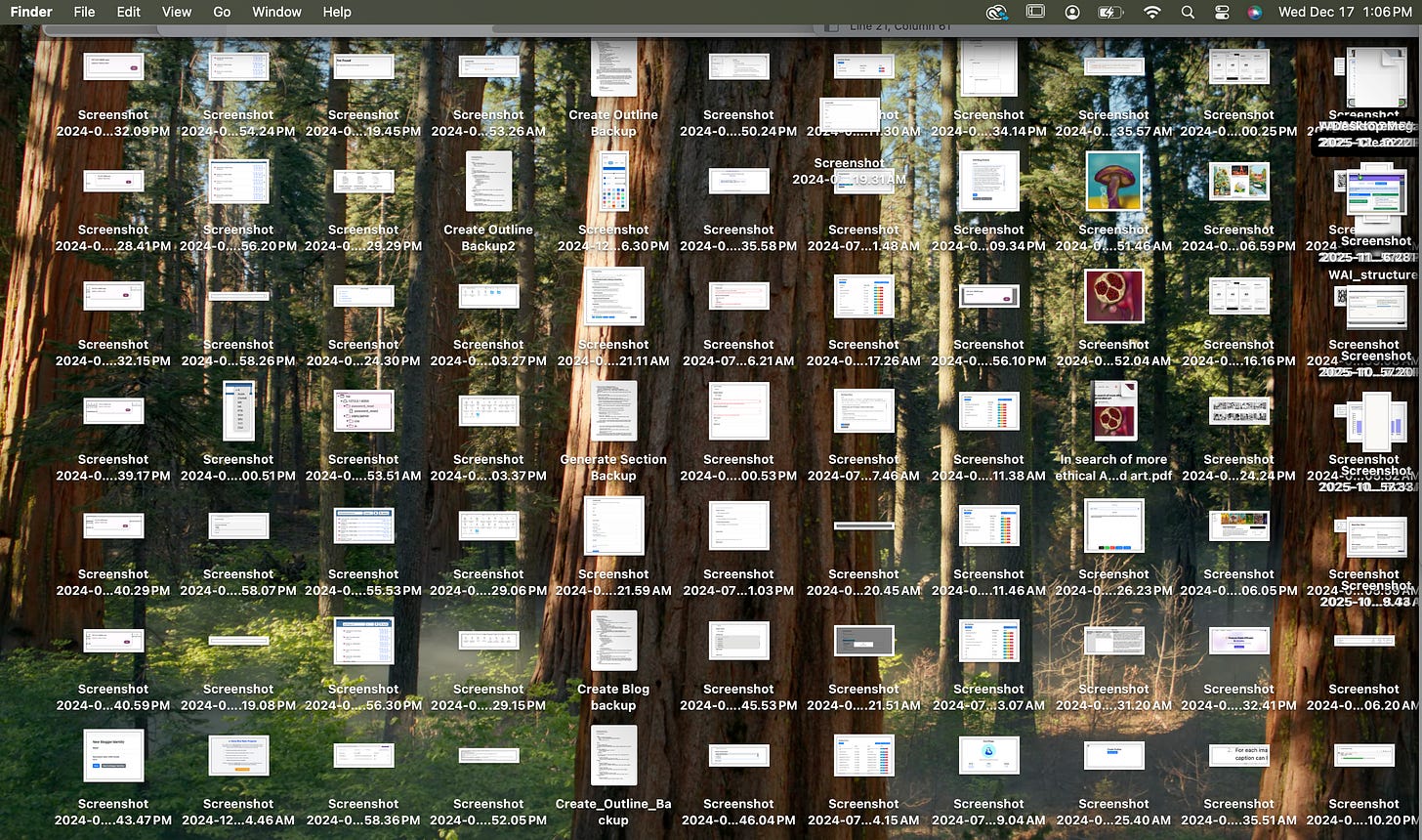The image size is (1422, 840).
Task: Select screenshot thumbnail dated 06.59 PM
Action: pyautogui.click(x=1238, y=182)
